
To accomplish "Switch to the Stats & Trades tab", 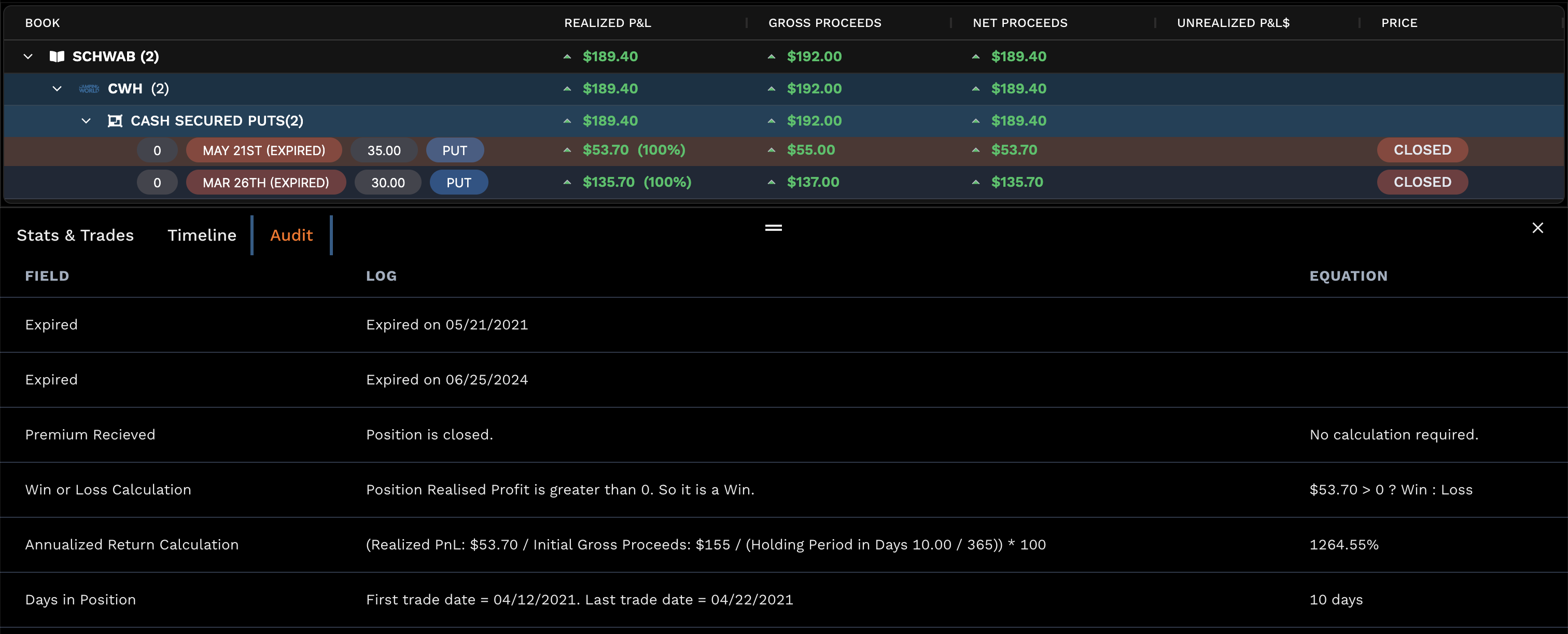I will [x=75, y=235].
